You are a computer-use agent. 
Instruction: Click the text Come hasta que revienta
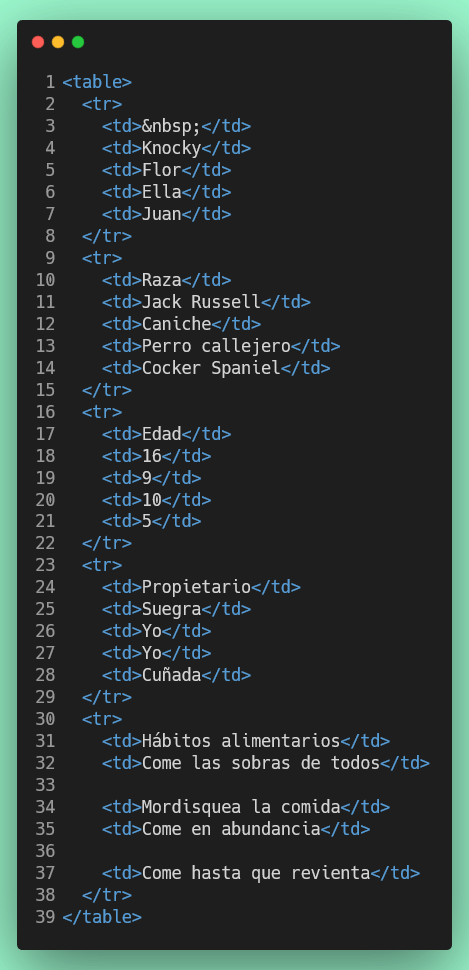tap(256, 873)
